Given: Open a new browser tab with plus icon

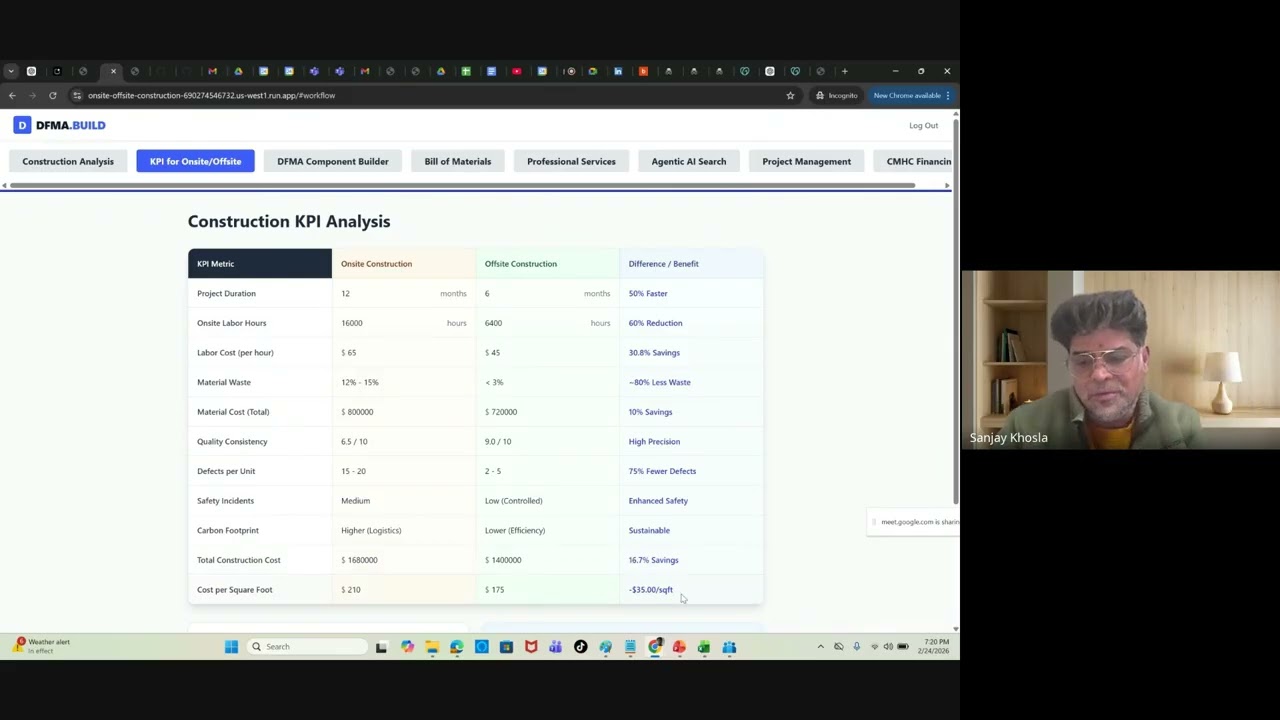Looking at the screenshot, I should 844,71.
